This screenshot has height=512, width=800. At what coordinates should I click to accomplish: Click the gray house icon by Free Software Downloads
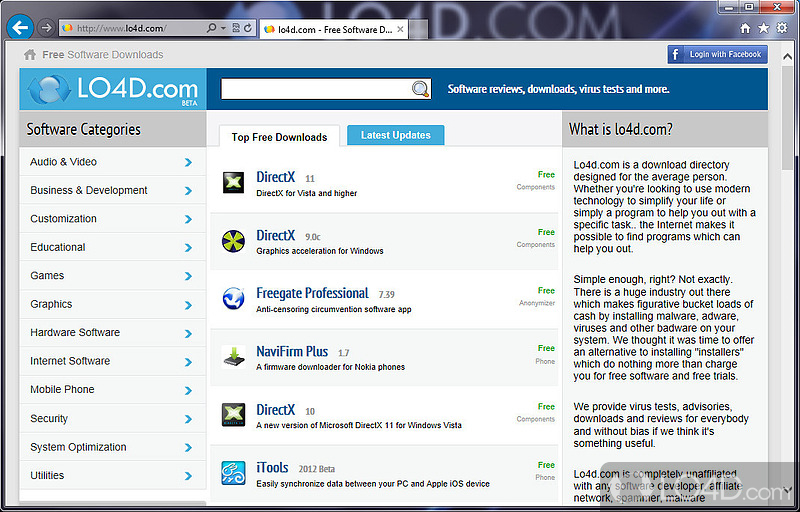pos(30,55)
